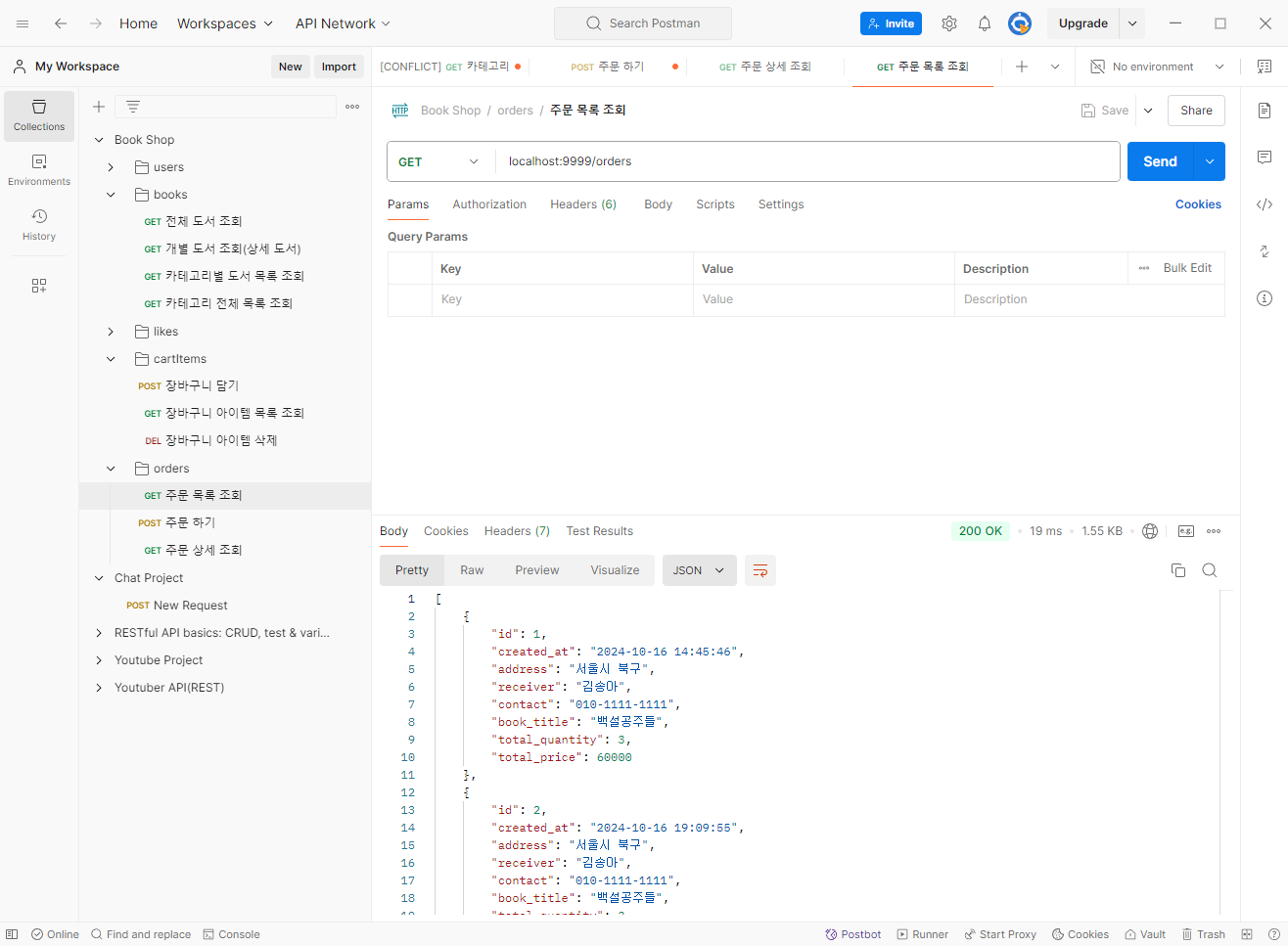Open the tabs list chevron

click(x=1055, y=67)
